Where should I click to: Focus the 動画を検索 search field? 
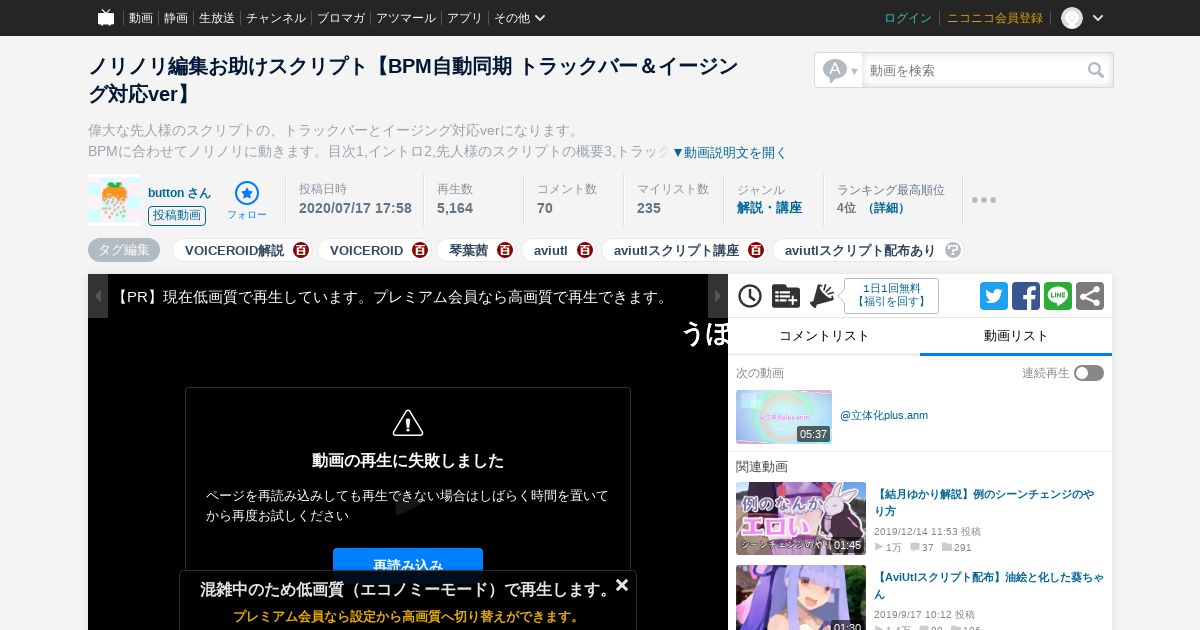pyautogui.click(x=974, y=70)
